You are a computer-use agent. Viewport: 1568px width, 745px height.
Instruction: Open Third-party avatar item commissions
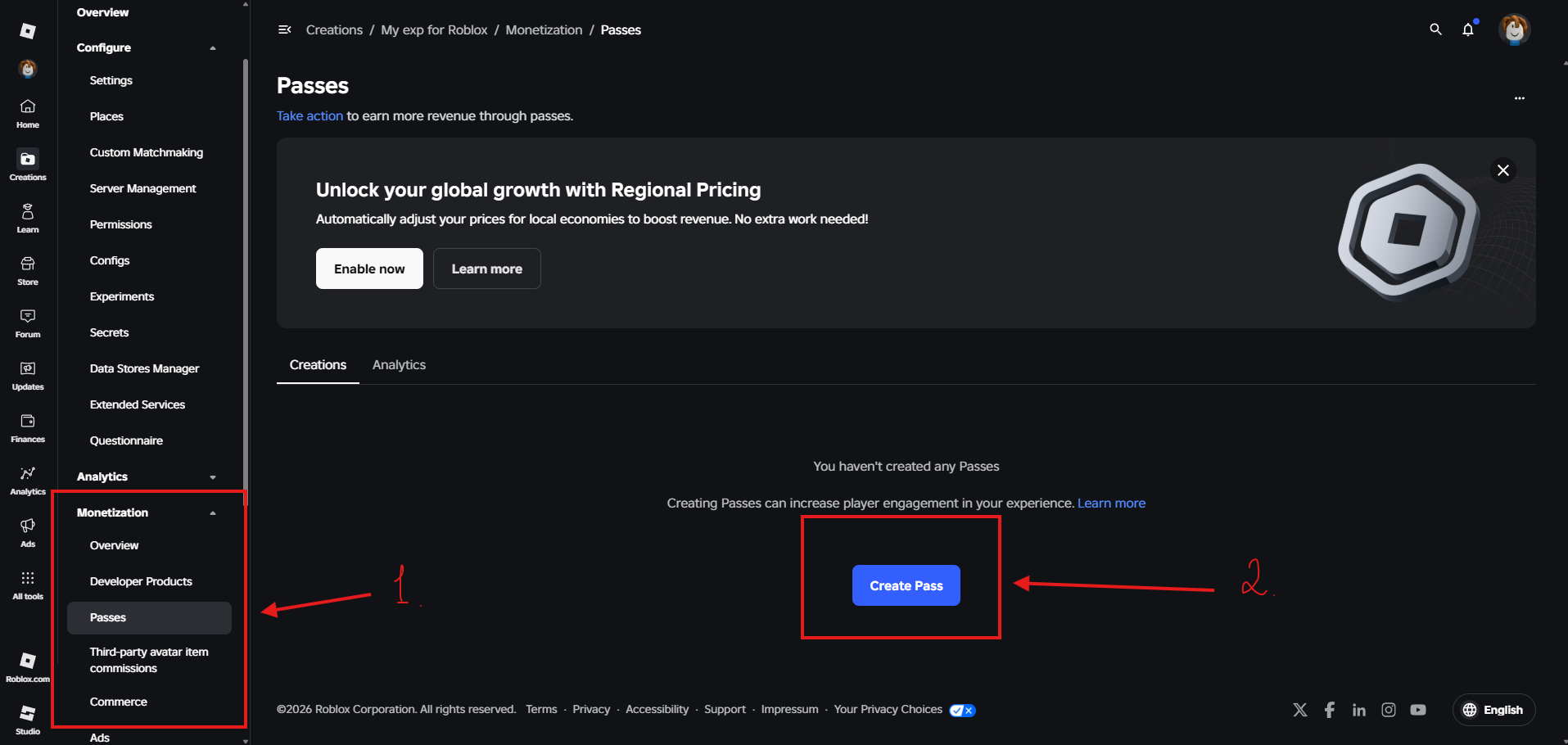tap(149, 660)
